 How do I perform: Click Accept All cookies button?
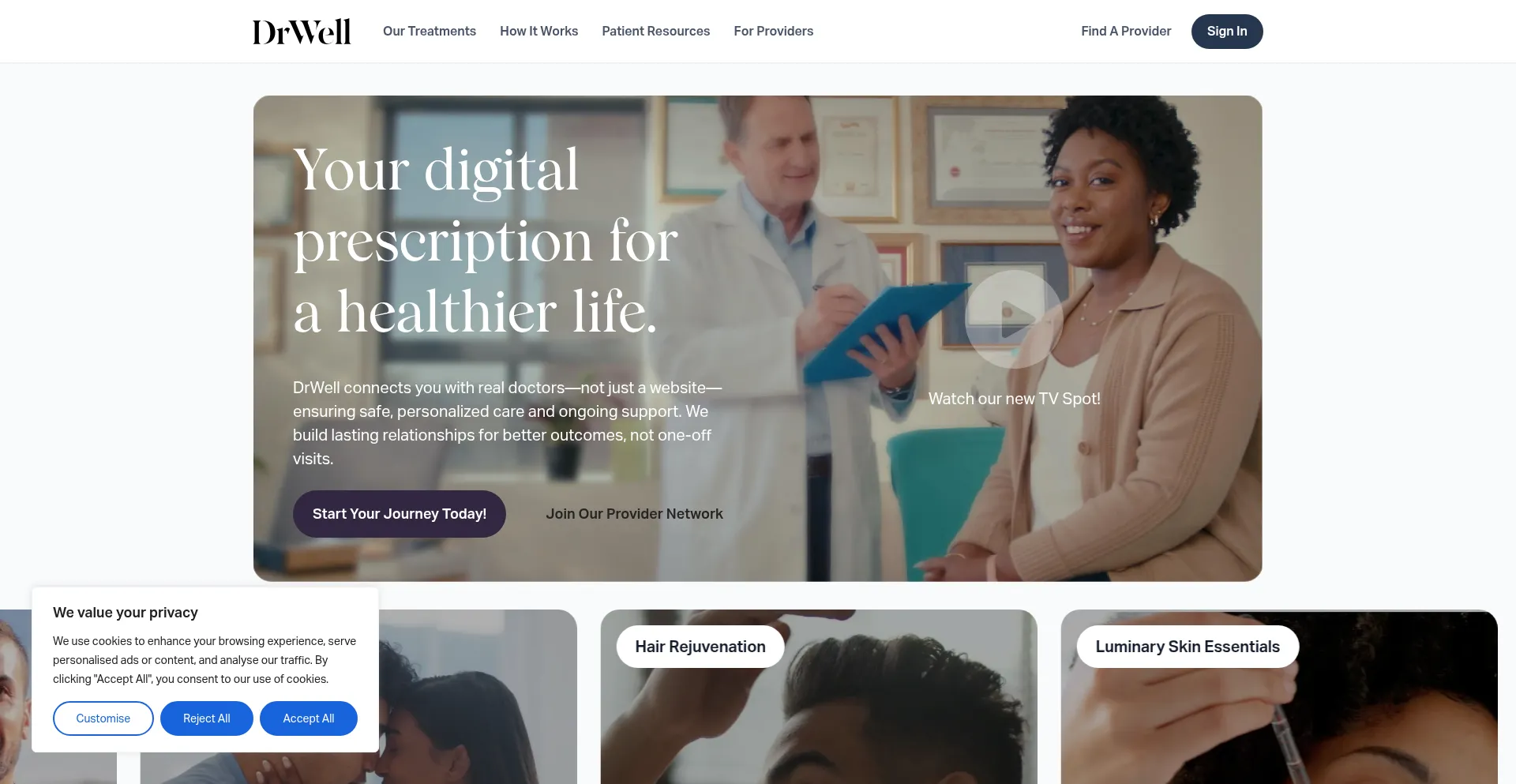pos(309,718)
